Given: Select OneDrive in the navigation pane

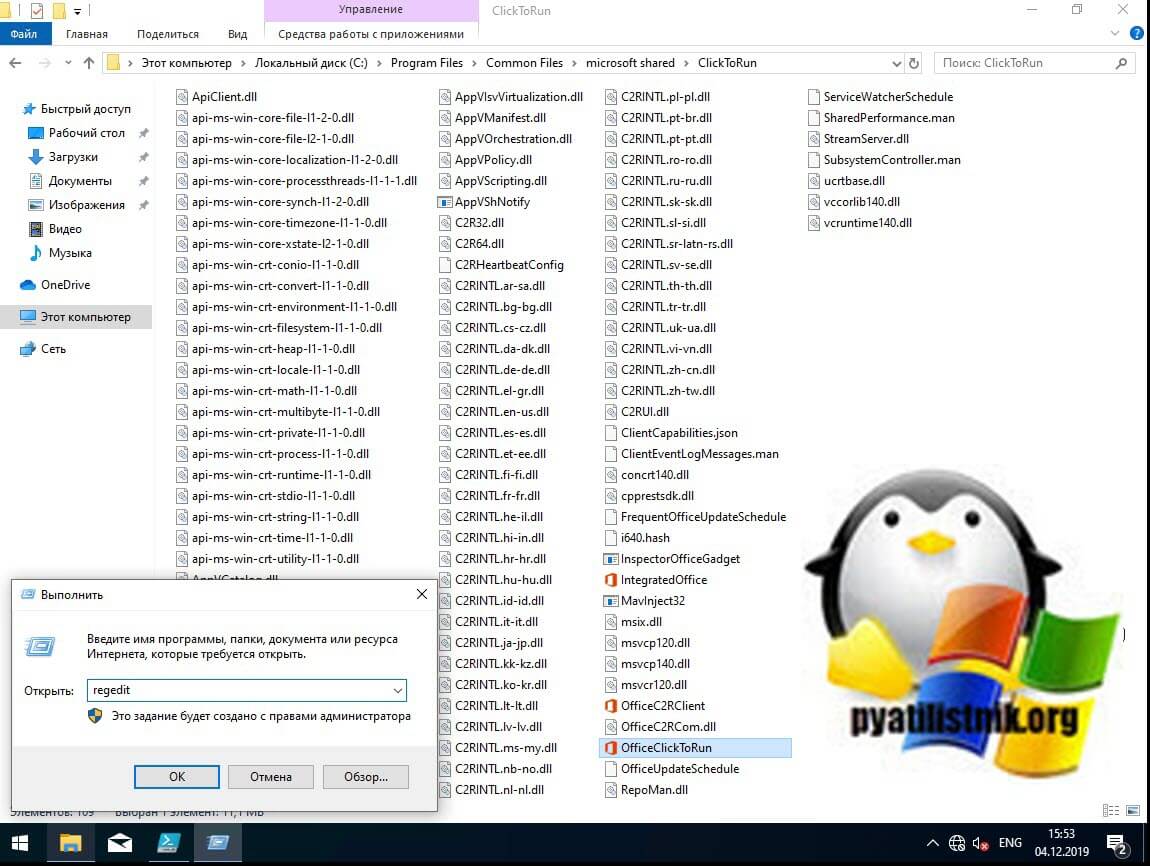Looking at the screenshot, I should [65, 285].
